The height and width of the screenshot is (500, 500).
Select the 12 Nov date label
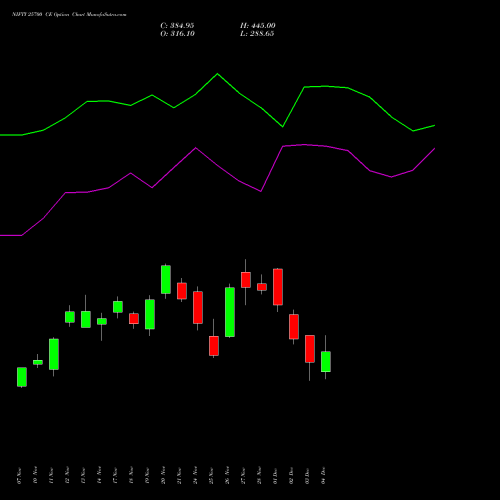(x=67, y=475)
